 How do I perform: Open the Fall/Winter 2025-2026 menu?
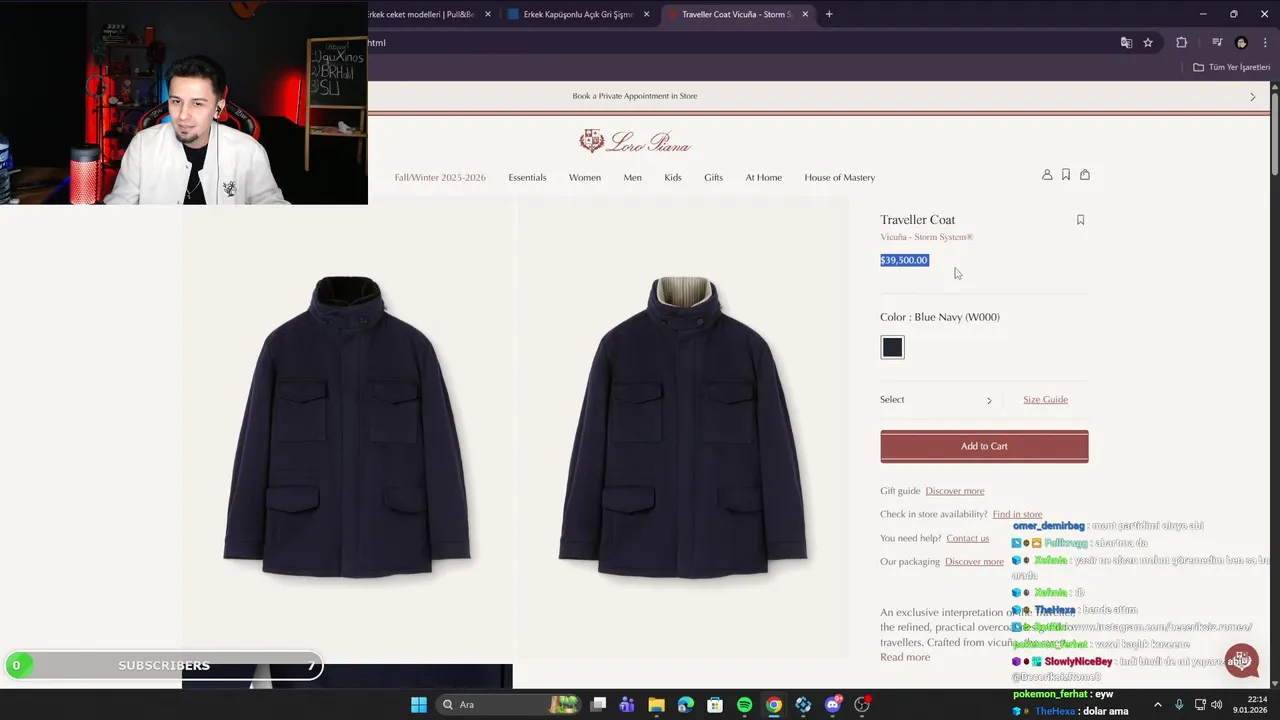point(440,177)
